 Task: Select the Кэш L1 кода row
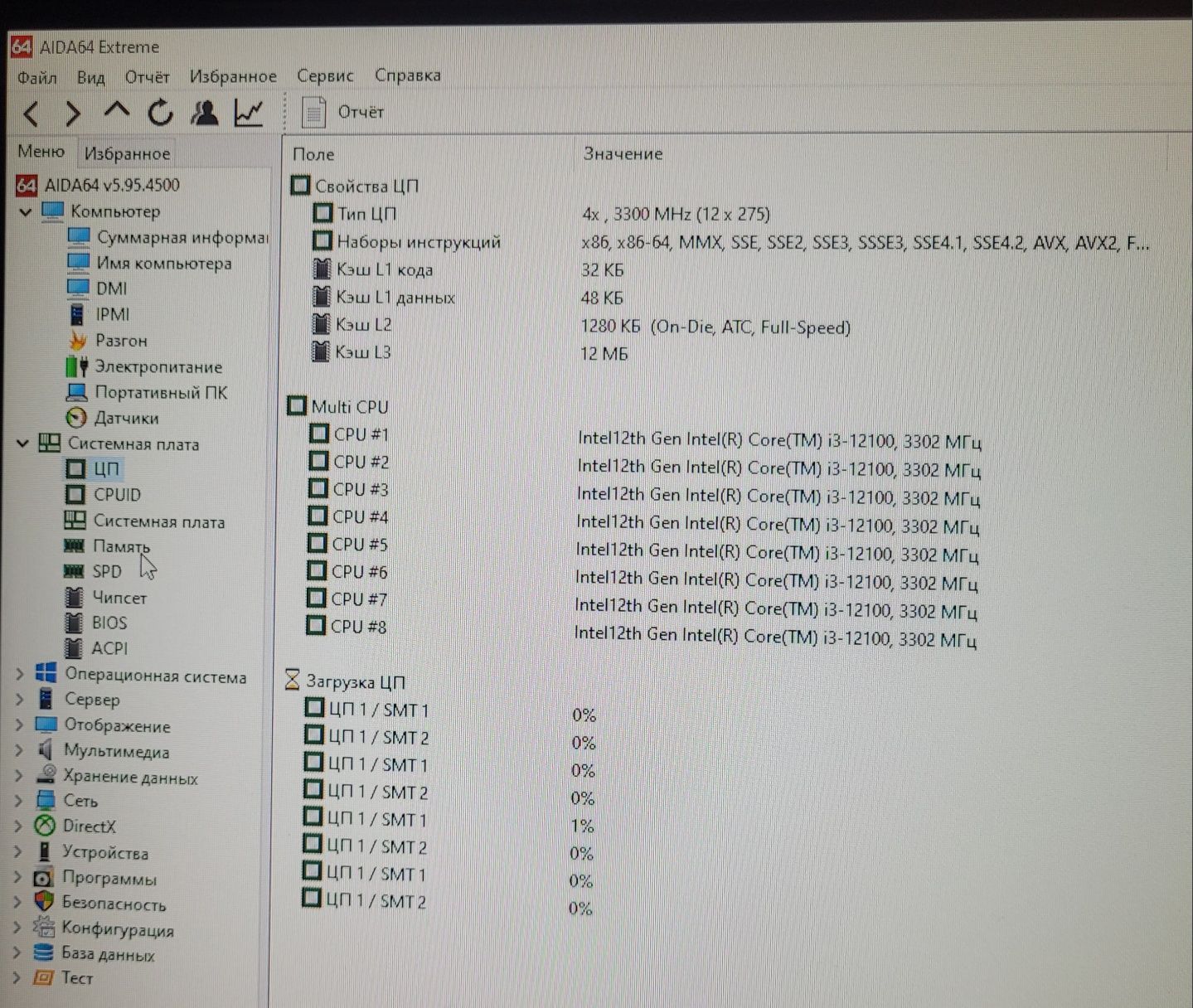[x=385, y=269]
